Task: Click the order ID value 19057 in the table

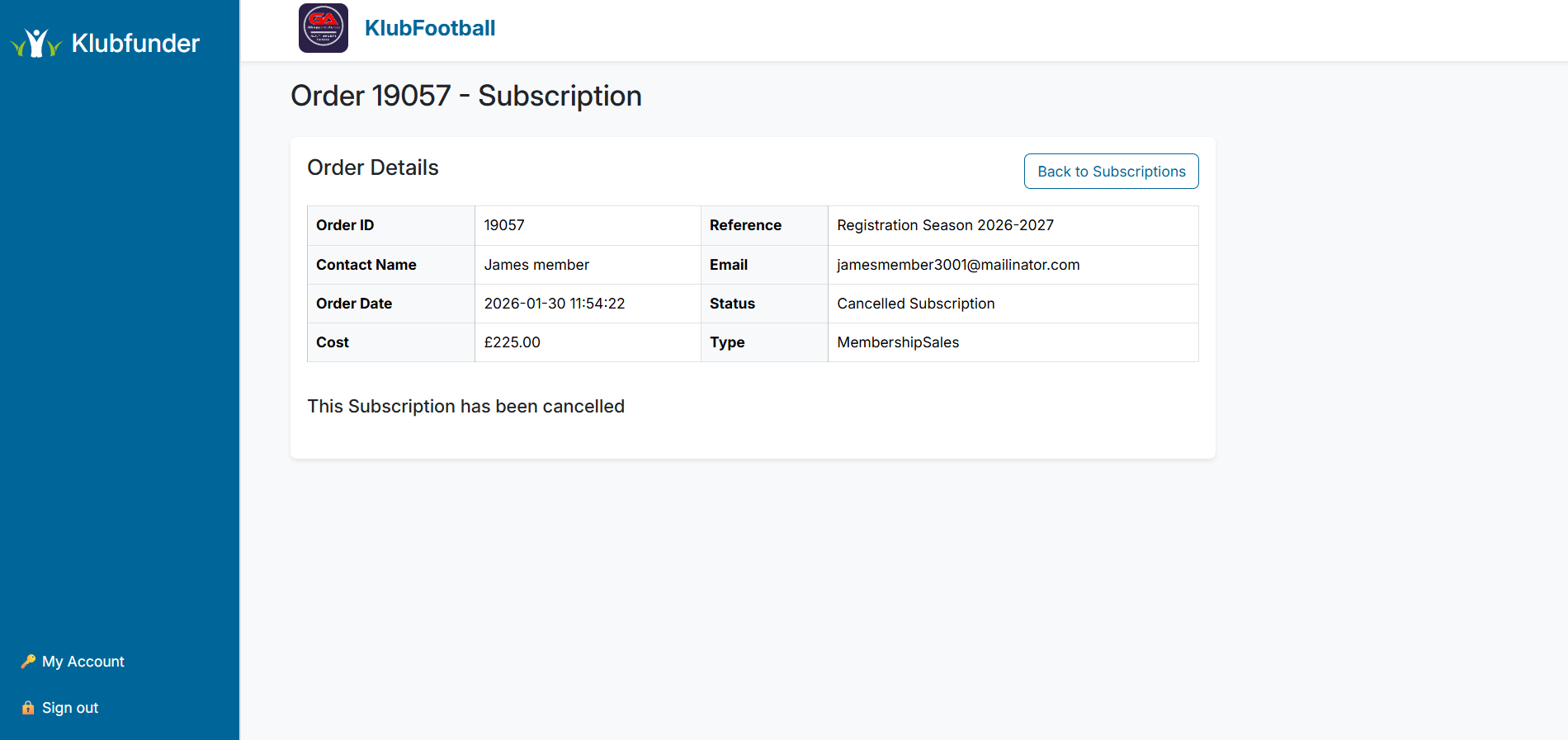Action: click(503, 225)
